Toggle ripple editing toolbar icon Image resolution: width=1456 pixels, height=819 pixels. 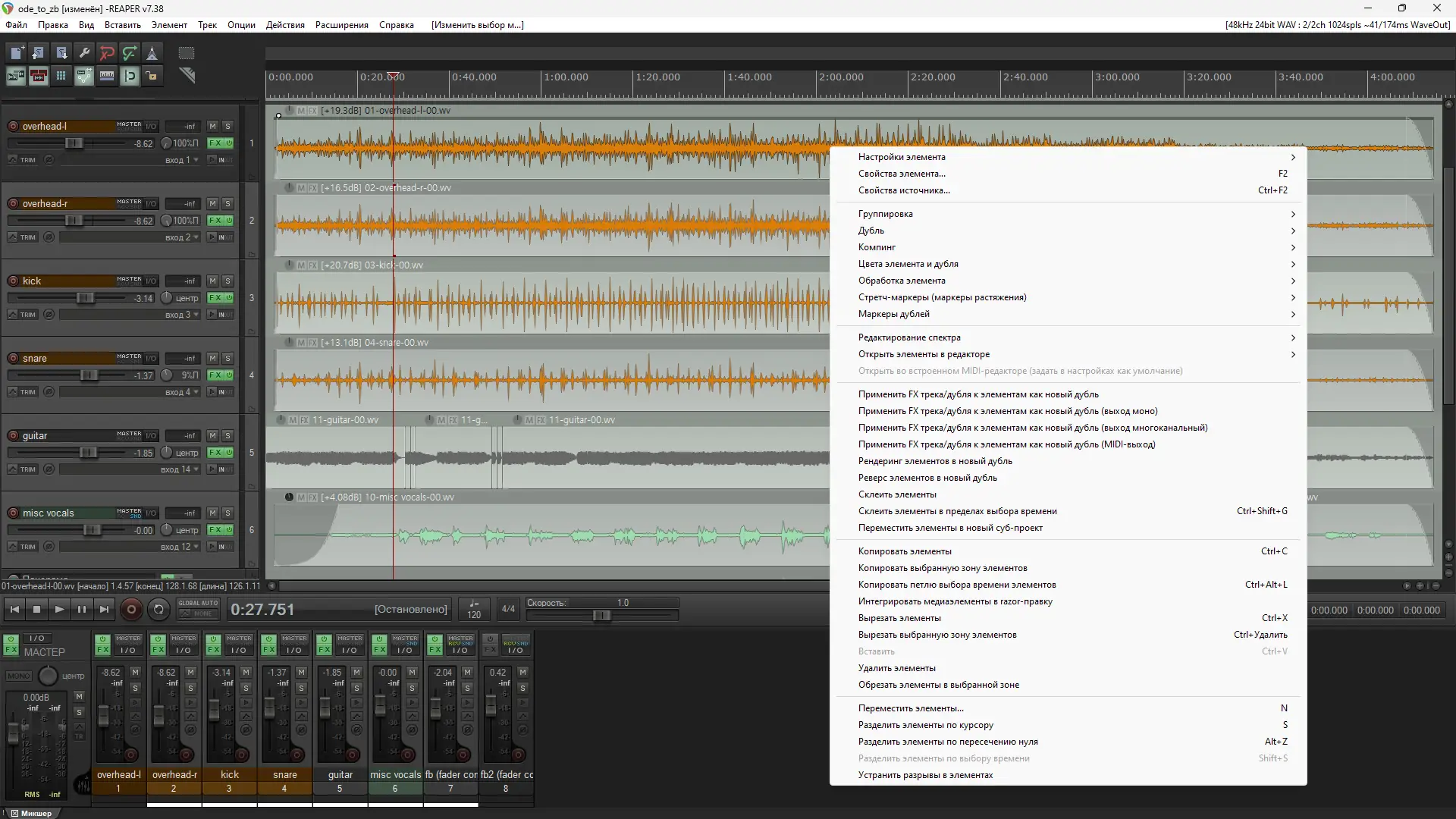[x=39, y=76]
